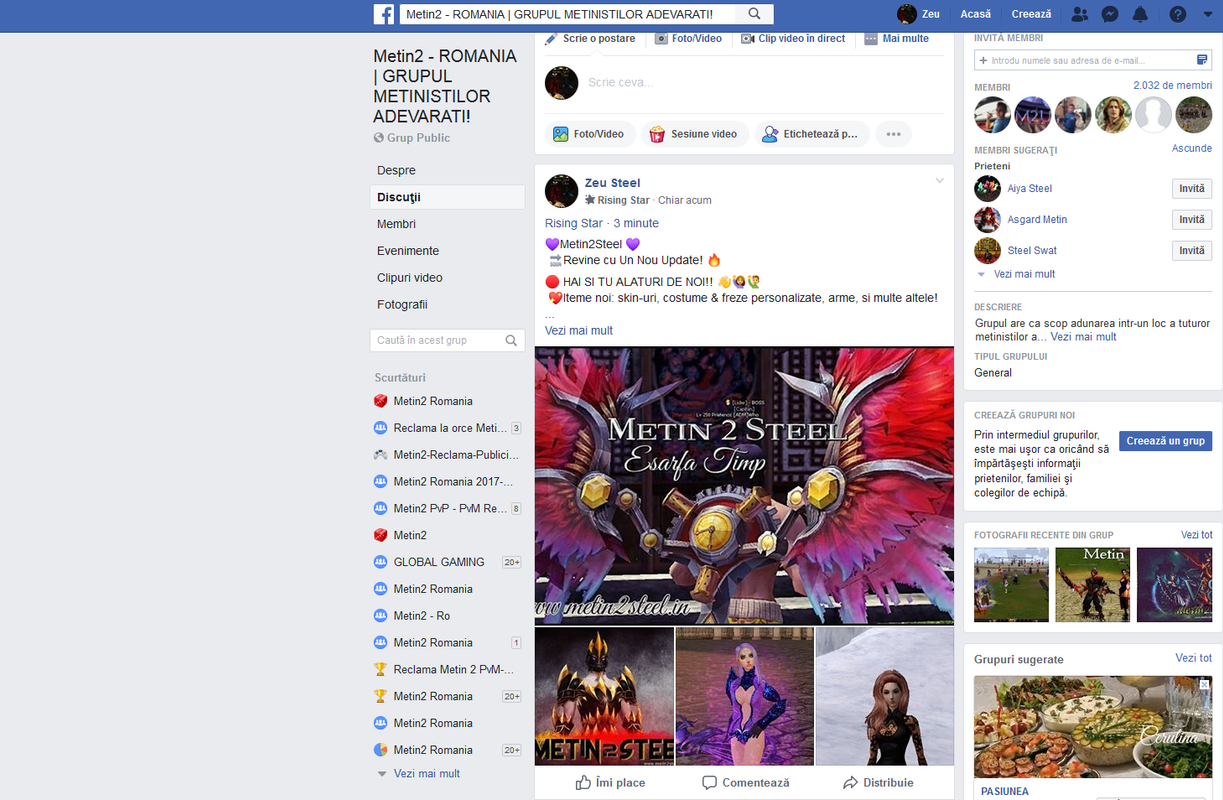Click Foto/Video pill button in composer
The image size is (1223, 800).
pos(589,134)
